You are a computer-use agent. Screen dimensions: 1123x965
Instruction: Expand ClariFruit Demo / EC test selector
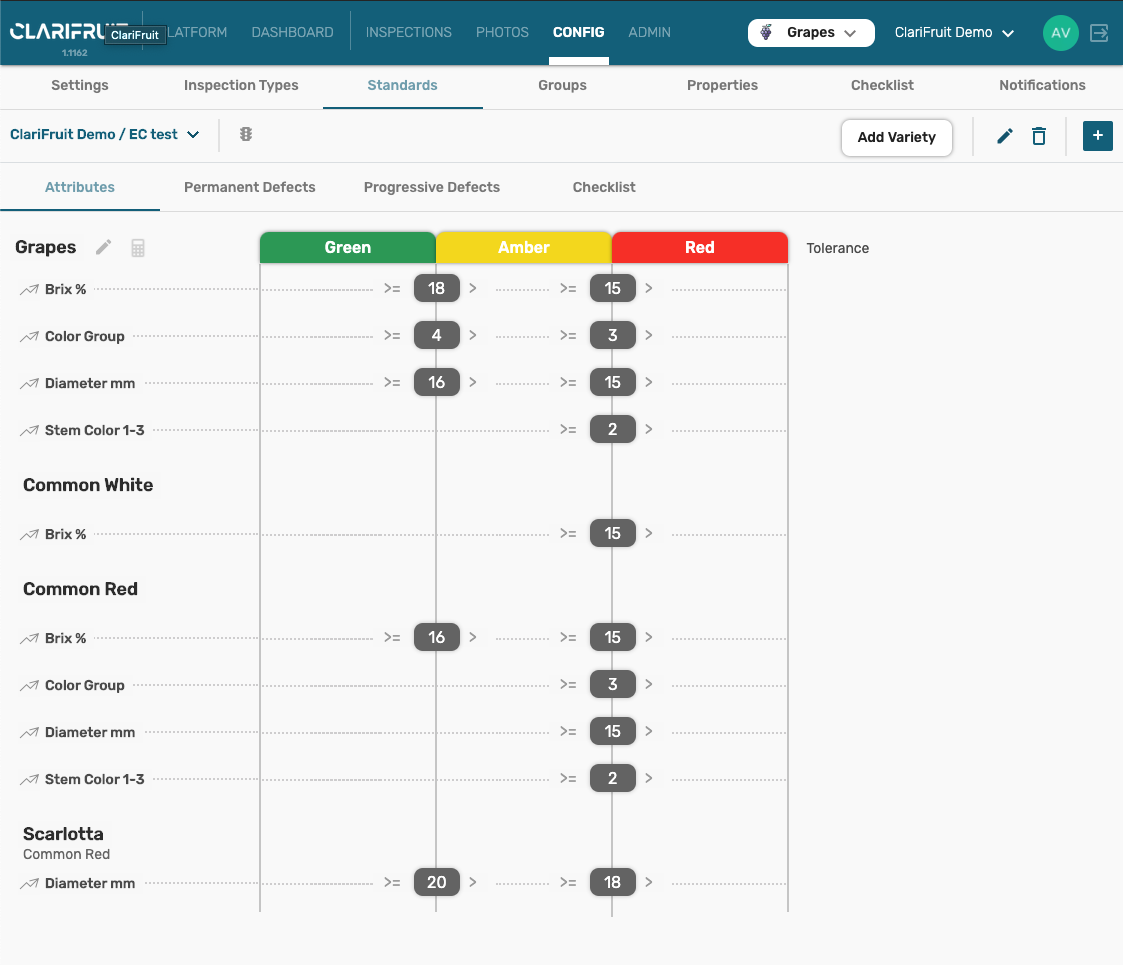tap(105, 134)
